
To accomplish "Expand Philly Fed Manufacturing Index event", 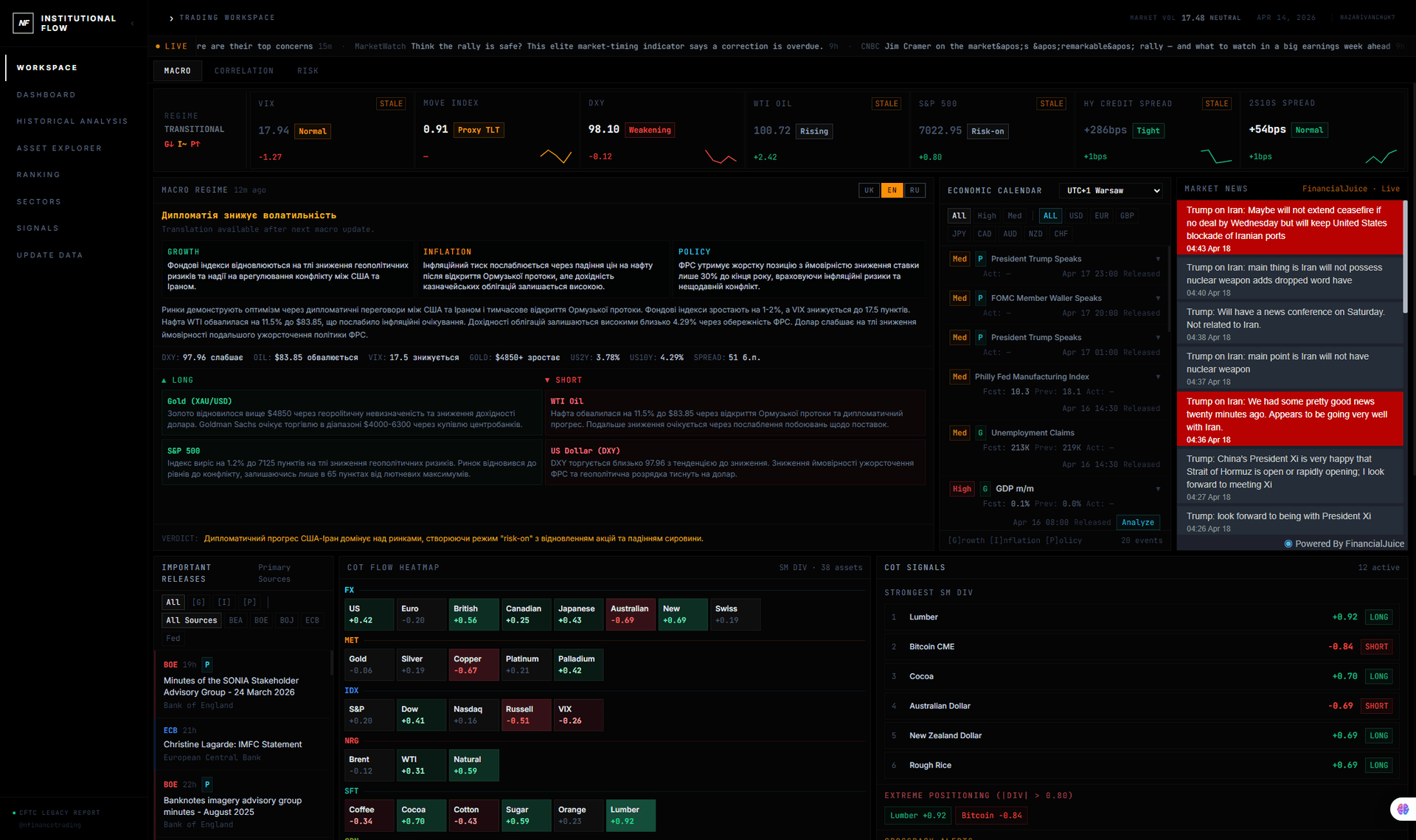I will point(1158,377).
